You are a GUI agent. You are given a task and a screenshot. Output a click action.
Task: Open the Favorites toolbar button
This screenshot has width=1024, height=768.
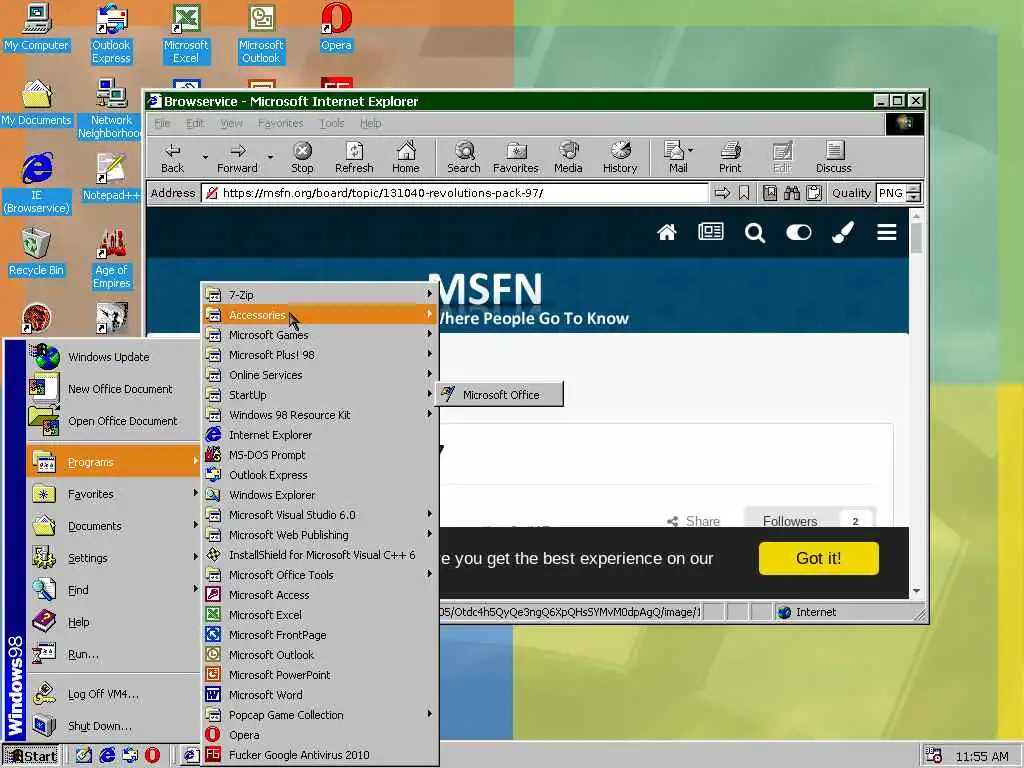(x=516, y=157)
